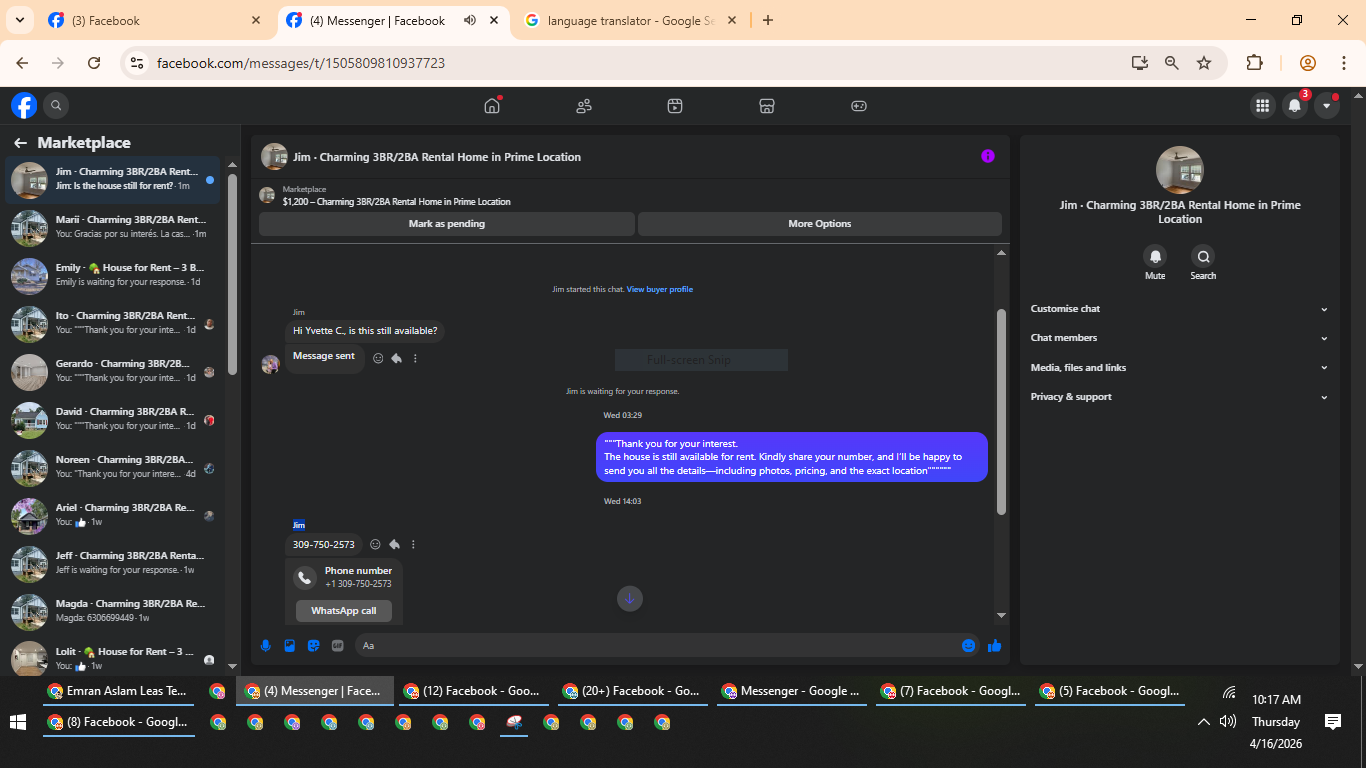
Task: Expand the Customise chat section
Action: point(1180,309)
